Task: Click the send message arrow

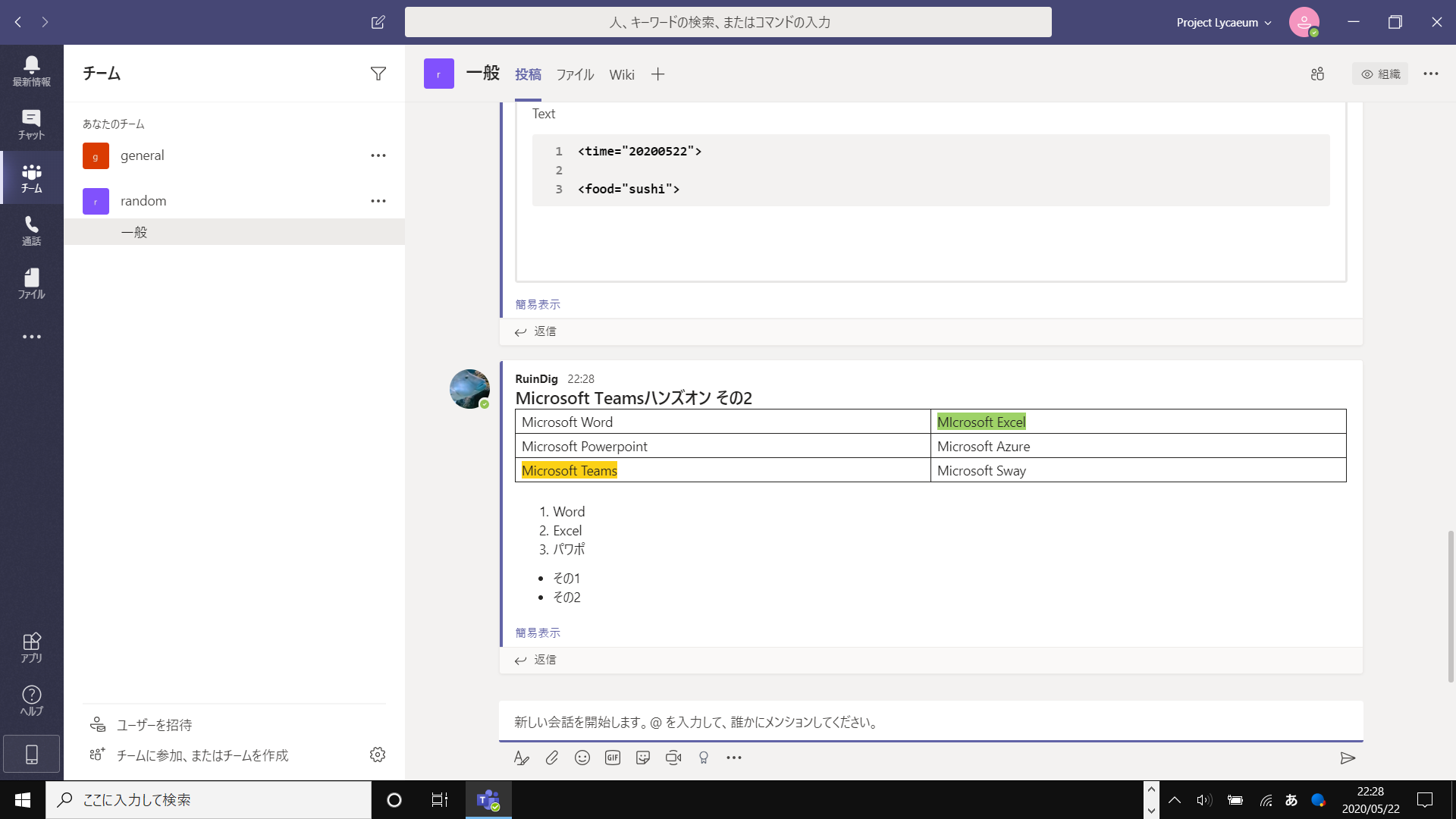Action: pos(1347,758)
